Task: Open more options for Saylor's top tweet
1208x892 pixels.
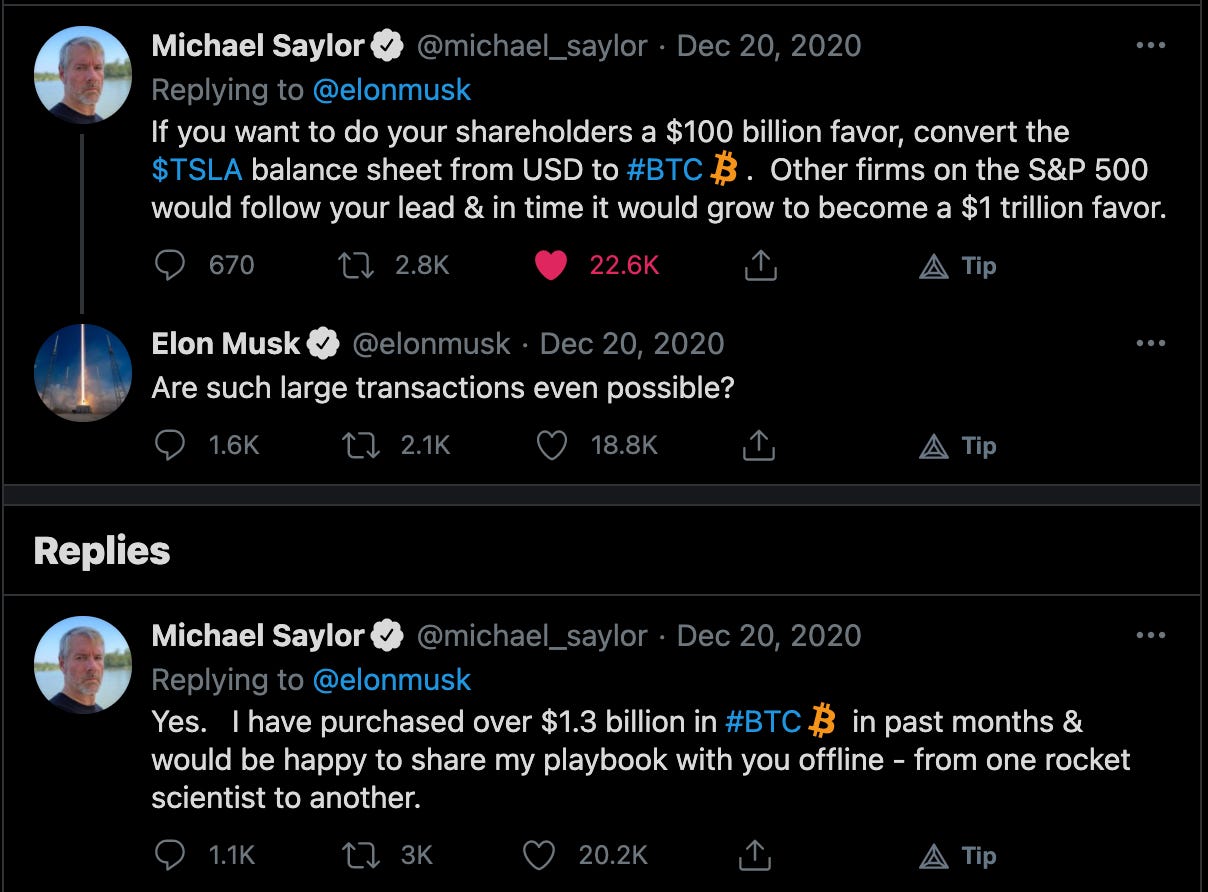Action: coord(1151,46)
